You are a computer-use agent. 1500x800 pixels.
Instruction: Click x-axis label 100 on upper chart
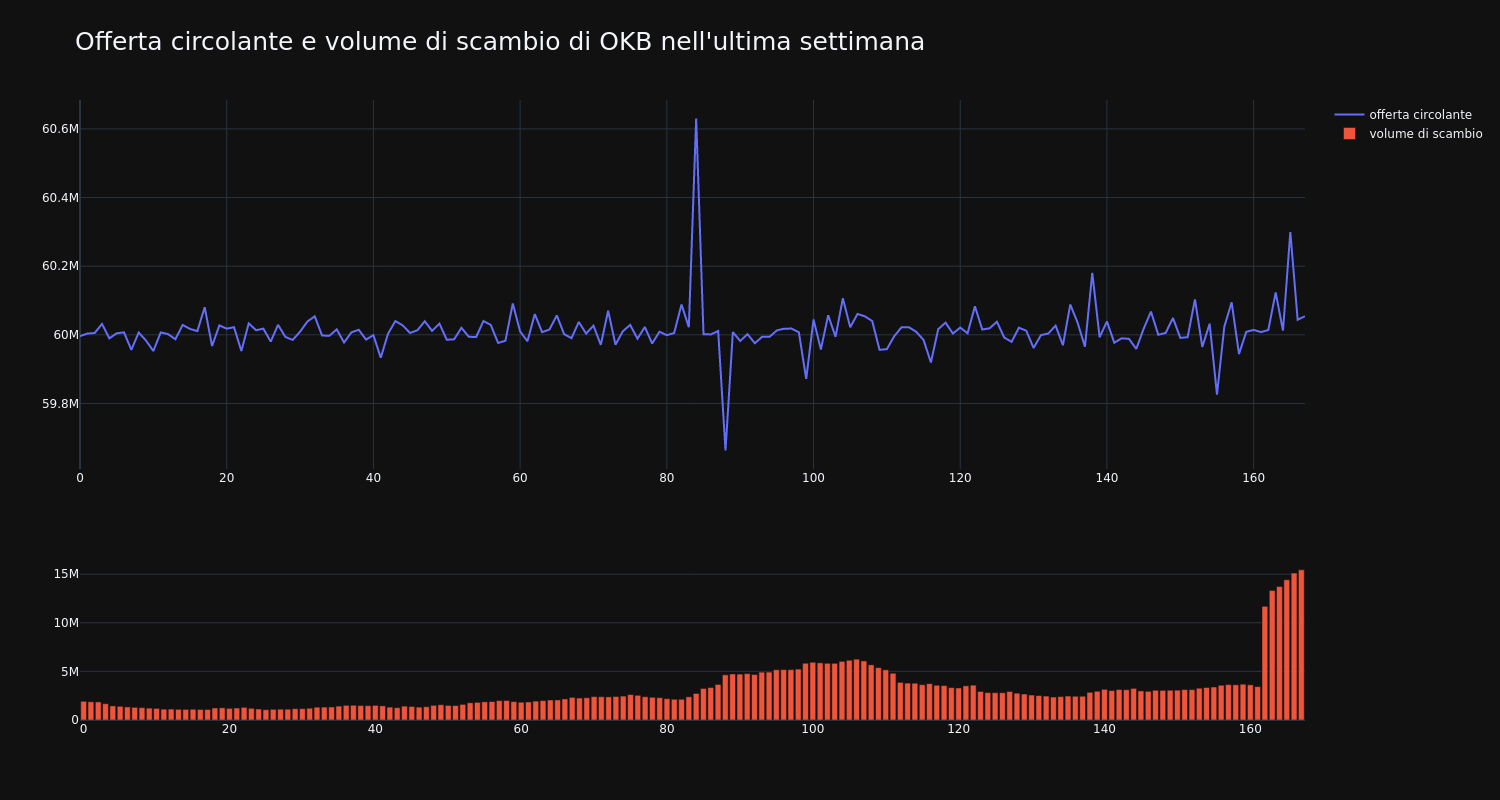tap(813, 478)
